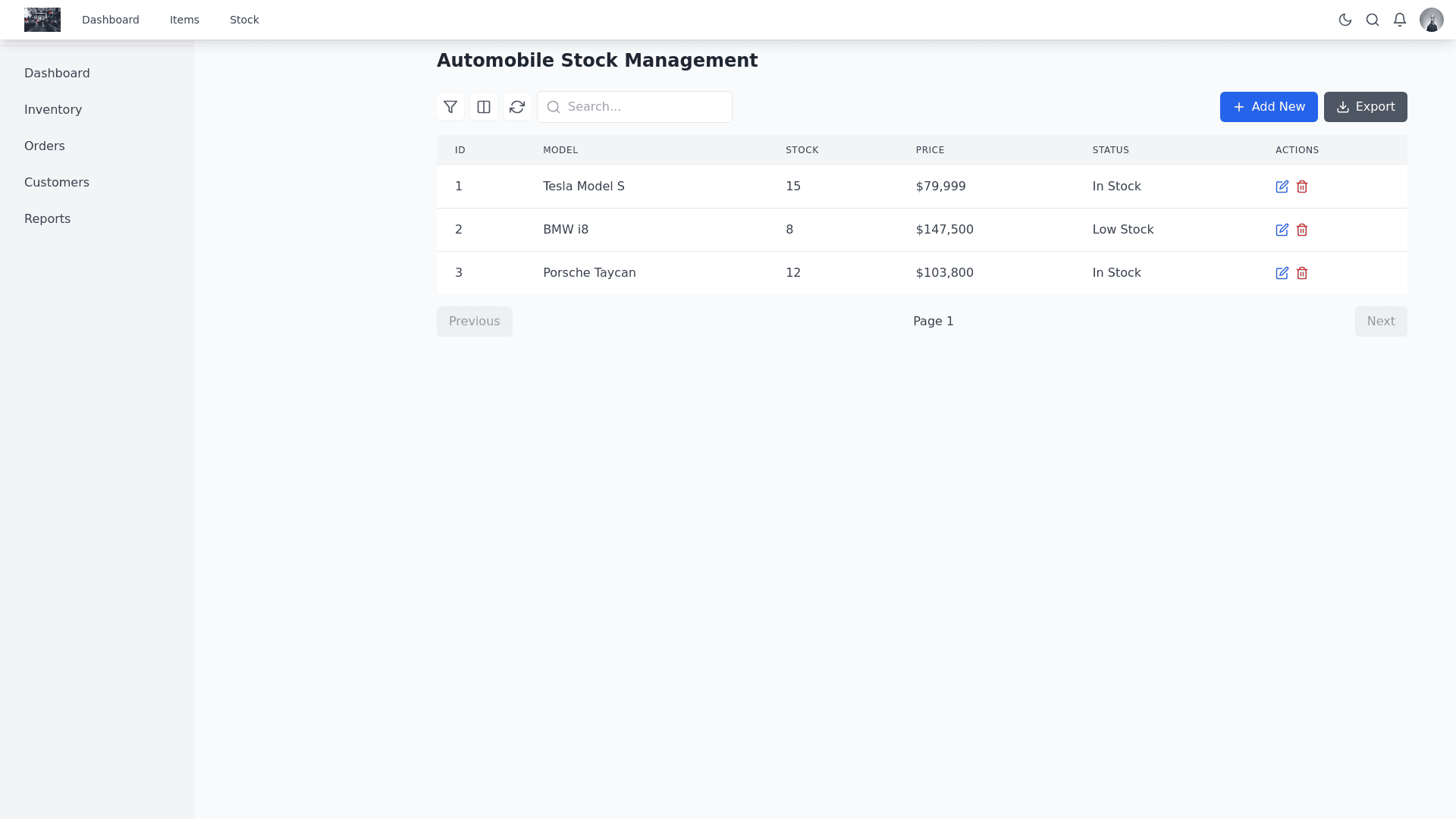The height and width of the screenshot is (819, 1456).
Task: Open the user avatar menu
Action: 1431,20
